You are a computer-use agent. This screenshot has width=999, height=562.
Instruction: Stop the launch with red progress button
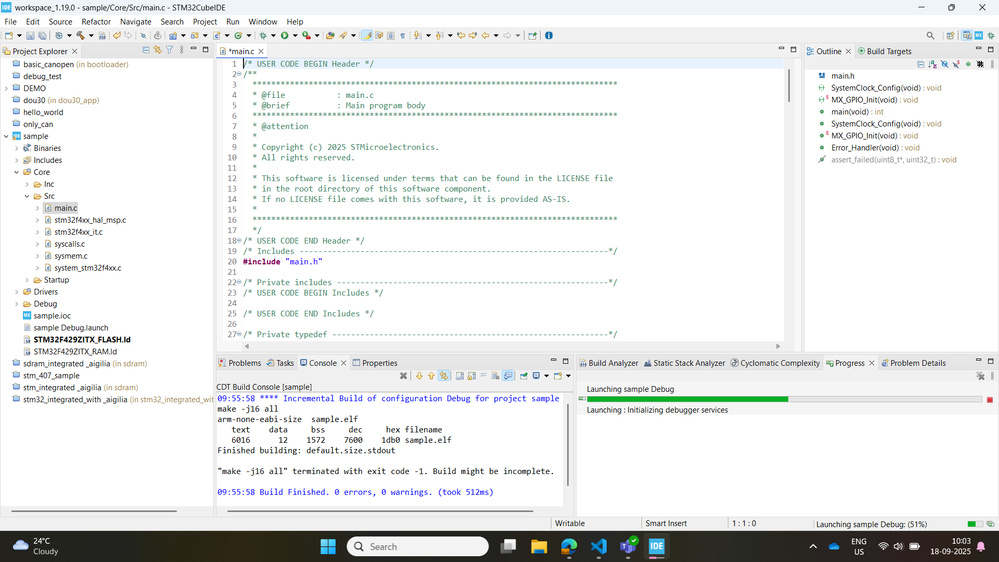click(x=990, y=399)
